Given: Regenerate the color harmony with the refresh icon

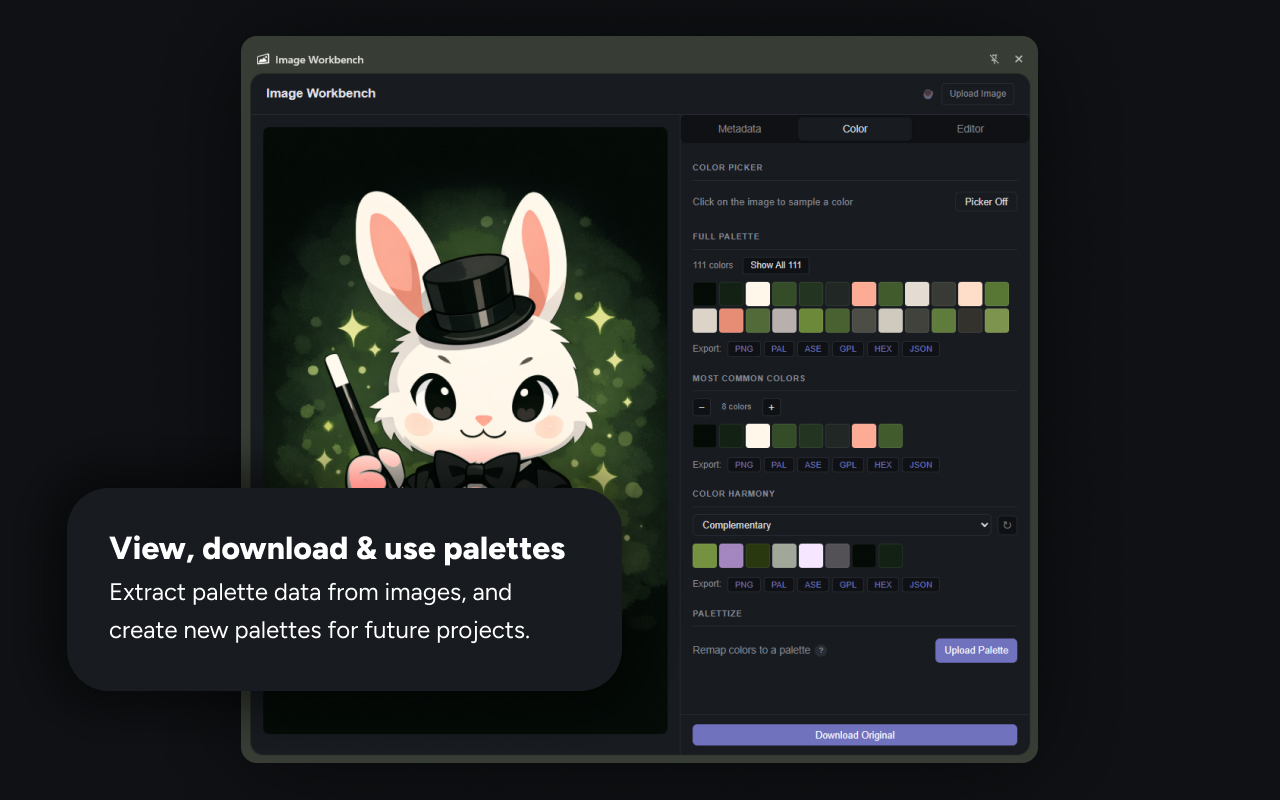Looking at the screenshot, I should point(1007,524).
